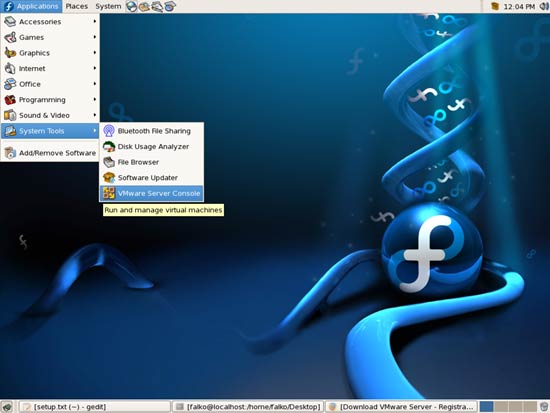
Task: Click the Show Desktop button in bottom panel
Action: tap(7, 407)
